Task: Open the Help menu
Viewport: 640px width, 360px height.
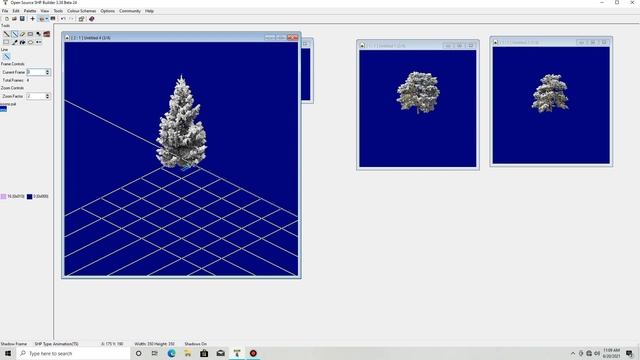Action: tap(149, 11)
